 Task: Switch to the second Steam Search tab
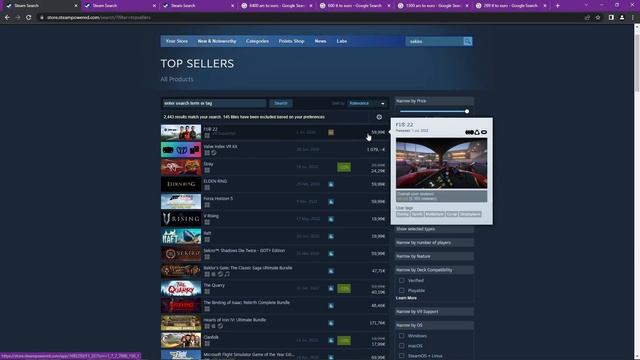[119, 6]
